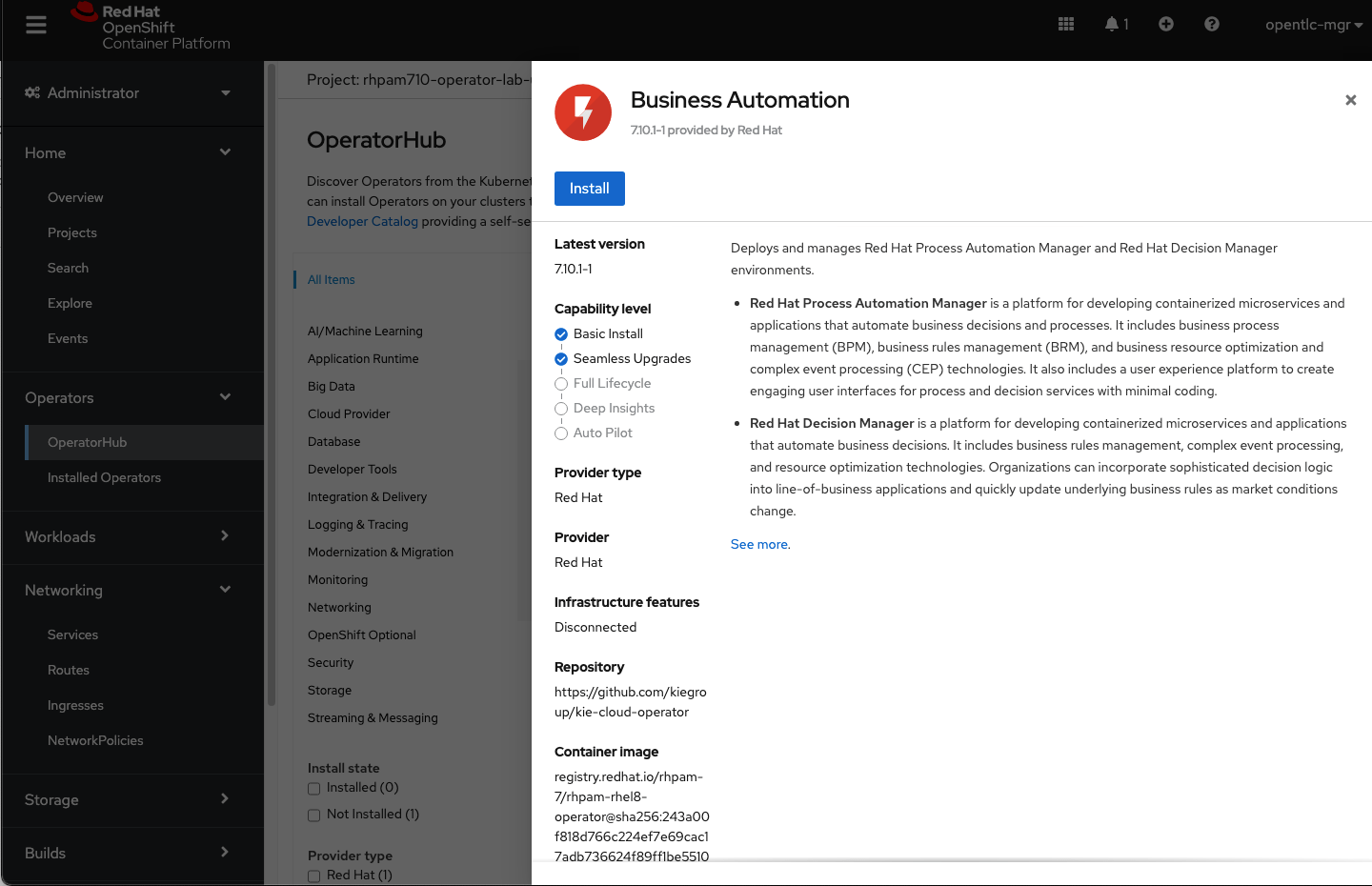Image resolution: width=1372 pixels, height=886 pixels.
Task: Collapse the Home navigation section
Action: (x=131, y=152)
